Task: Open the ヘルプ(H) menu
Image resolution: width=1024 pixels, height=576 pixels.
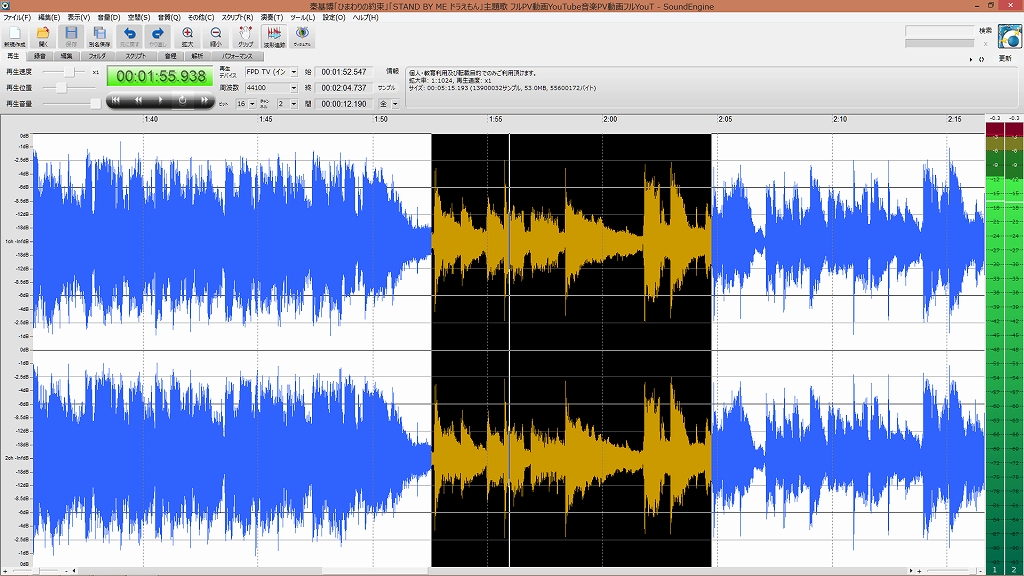Action: 365,18
